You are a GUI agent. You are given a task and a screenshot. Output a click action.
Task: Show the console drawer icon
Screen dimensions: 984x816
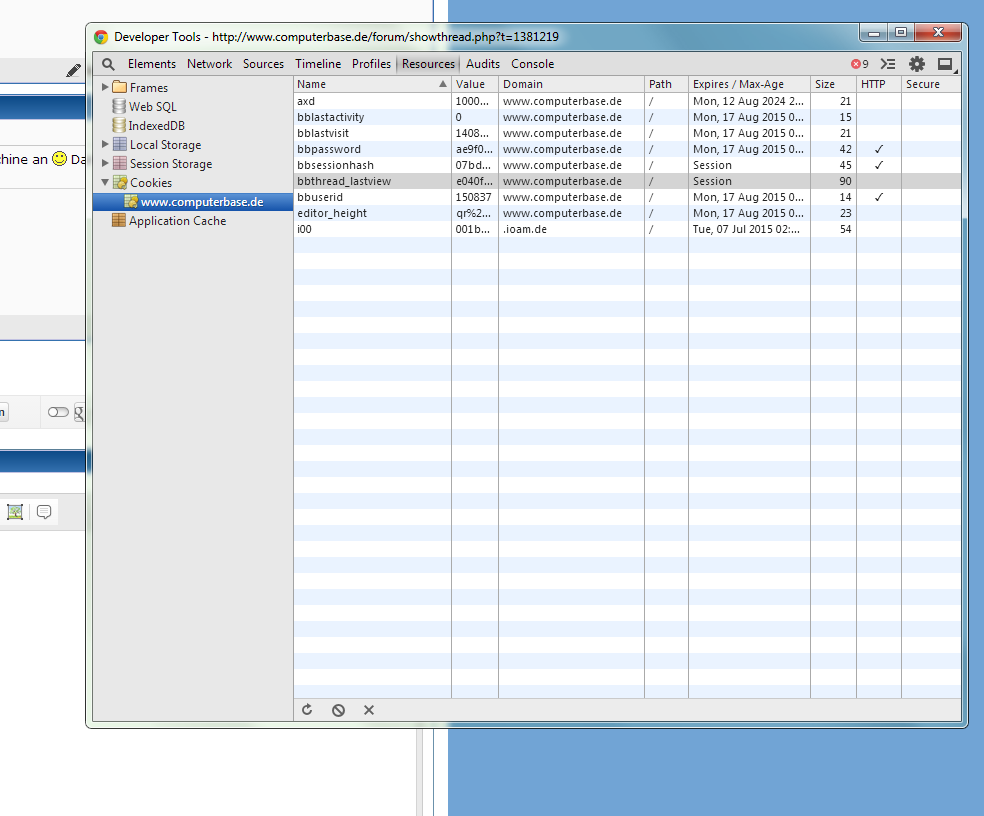(x=888, y=64)
